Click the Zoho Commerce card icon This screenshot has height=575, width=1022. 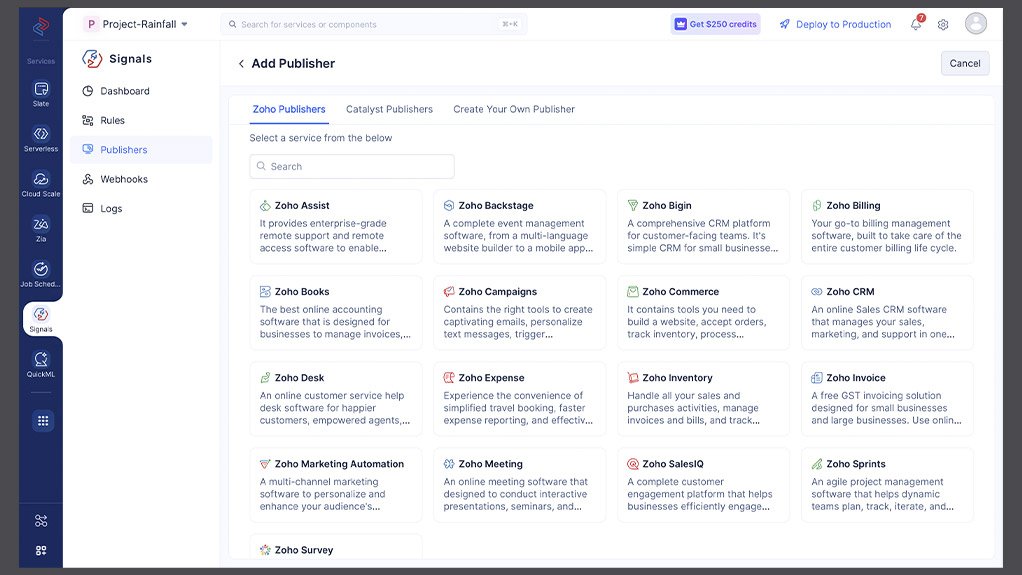click(633, 291)
